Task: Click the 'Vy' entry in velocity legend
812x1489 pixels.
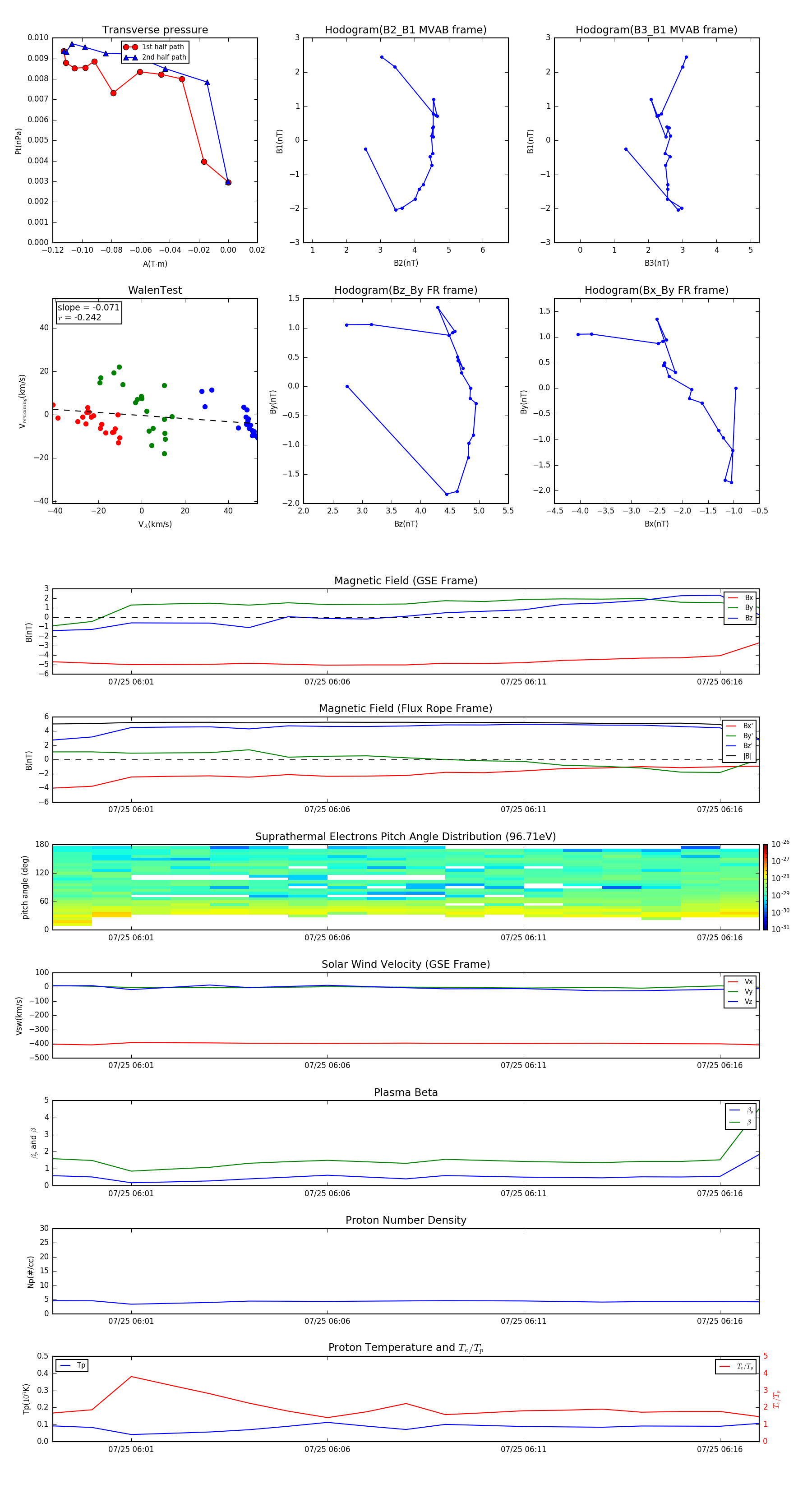Action: [740, 992]
